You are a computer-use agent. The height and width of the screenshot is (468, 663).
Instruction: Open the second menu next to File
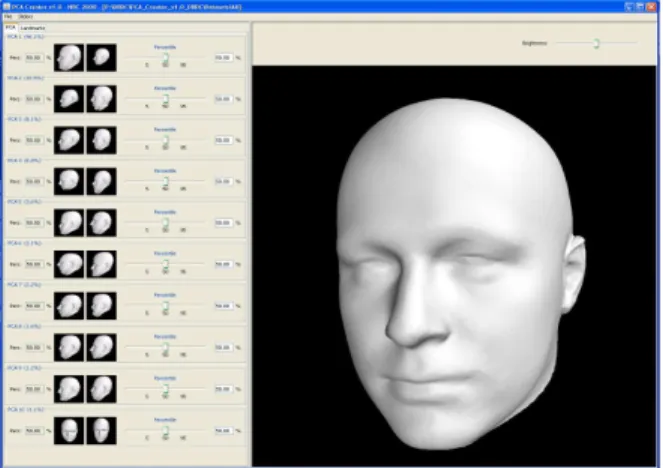click(x=25, y=16)
